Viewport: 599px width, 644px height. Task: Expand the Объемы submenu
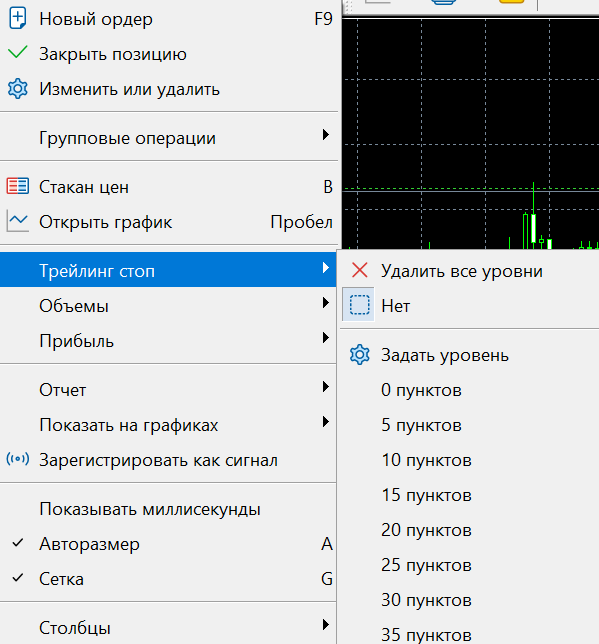pyautogui.click(x=168, y=306)
